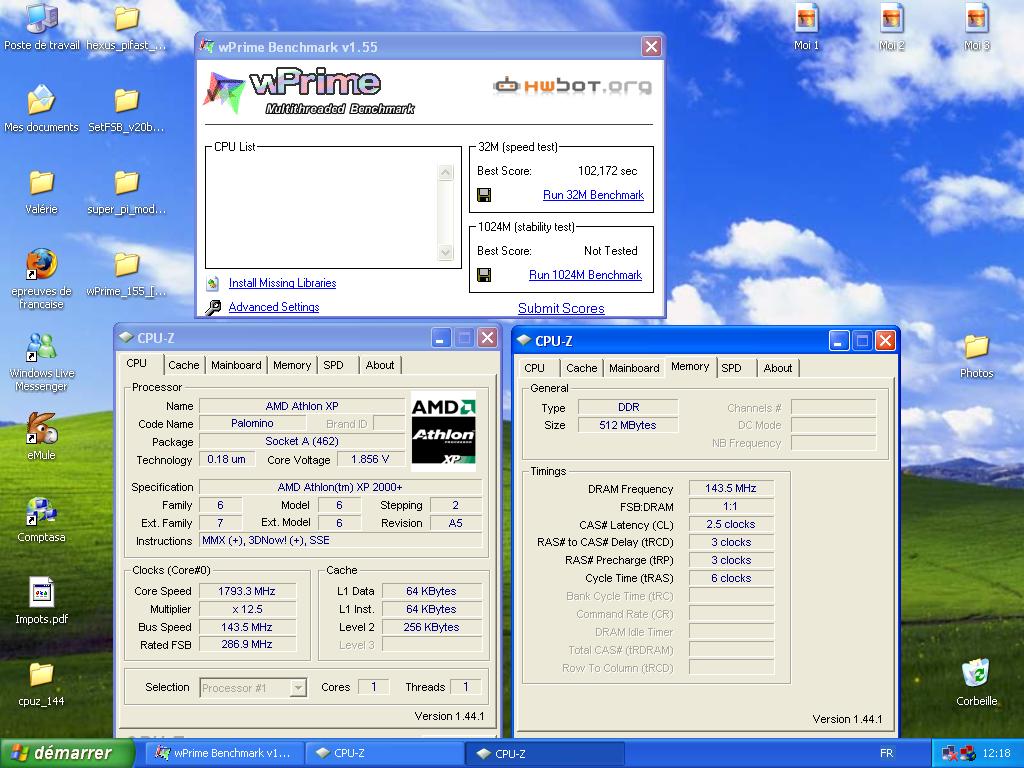Click the CAS# Latency 2.5 clocks value

(x=731, y=524)
